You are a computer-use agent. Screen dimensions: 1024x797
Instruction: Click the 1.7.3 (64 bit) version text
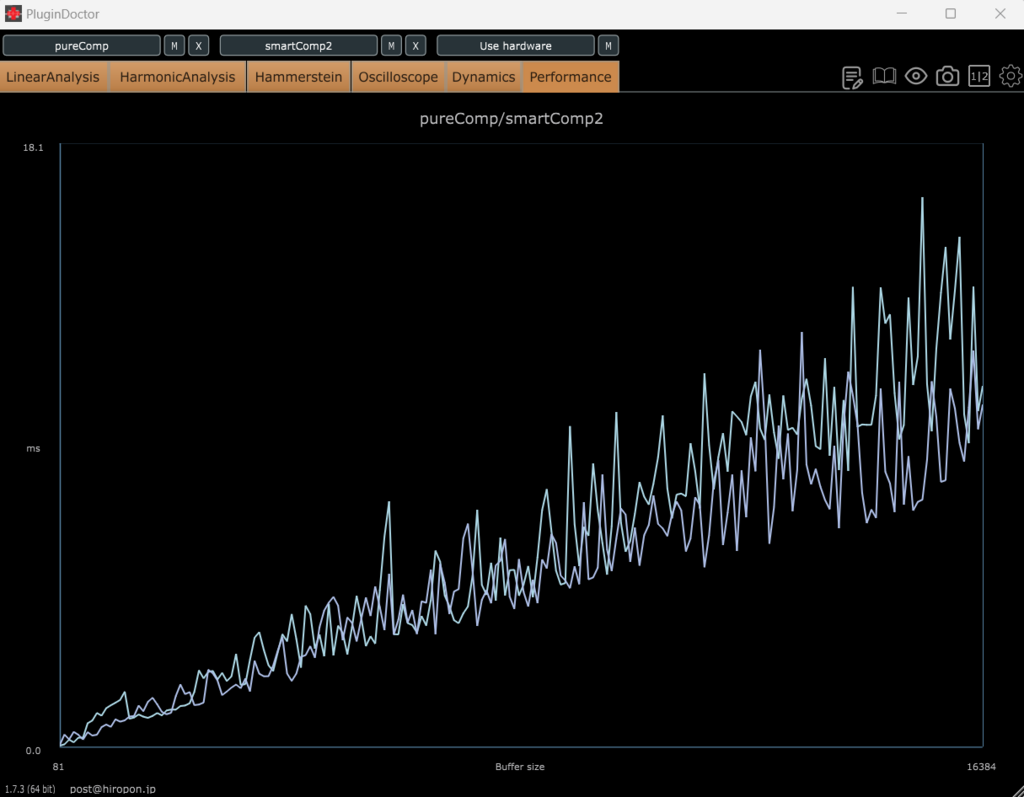[x=30, y=789]
